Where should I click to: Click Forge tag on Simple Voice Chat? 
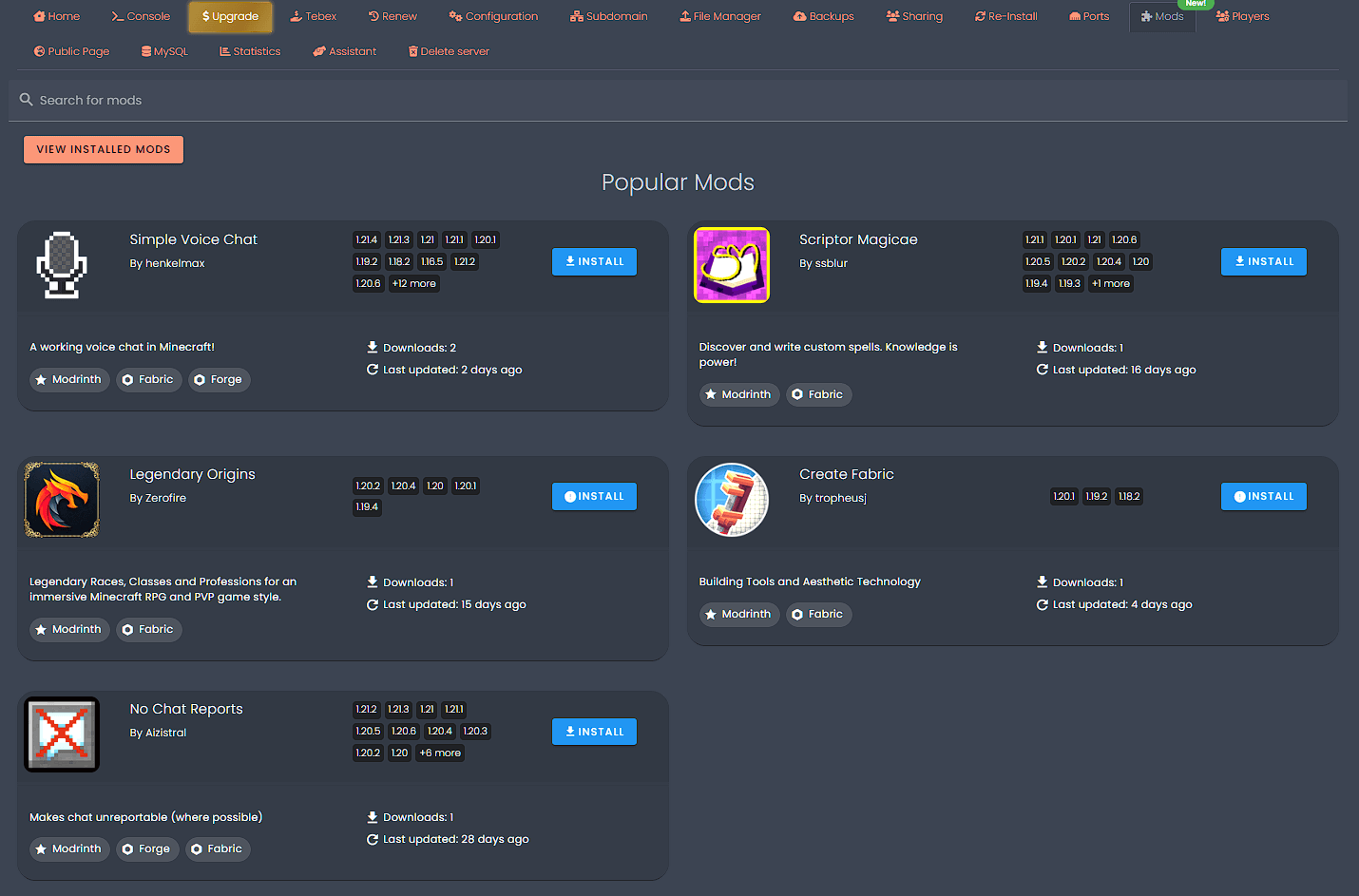(x=219, y=379)
